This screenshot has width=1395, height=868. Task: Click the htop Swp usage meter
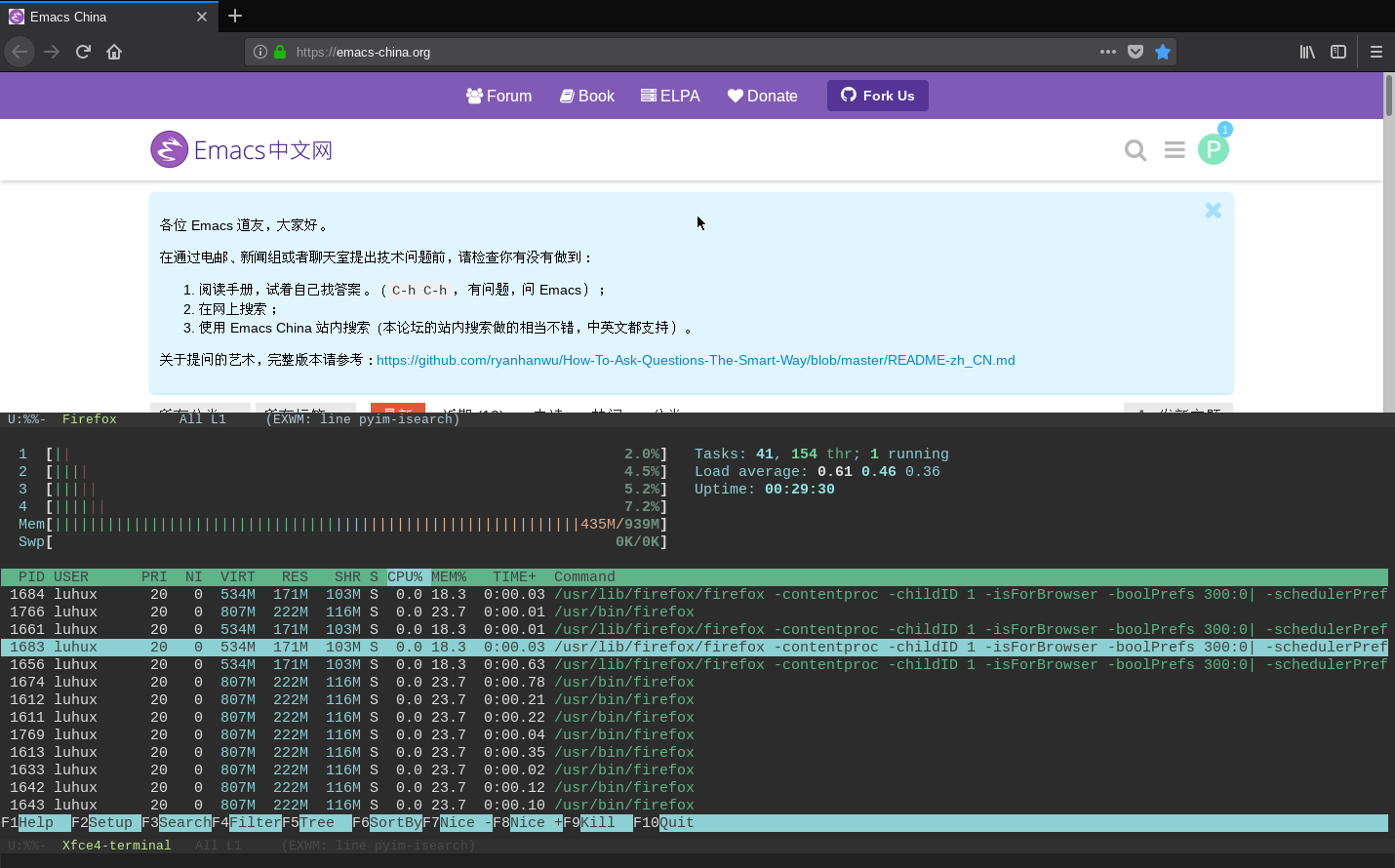click(342, 541)
